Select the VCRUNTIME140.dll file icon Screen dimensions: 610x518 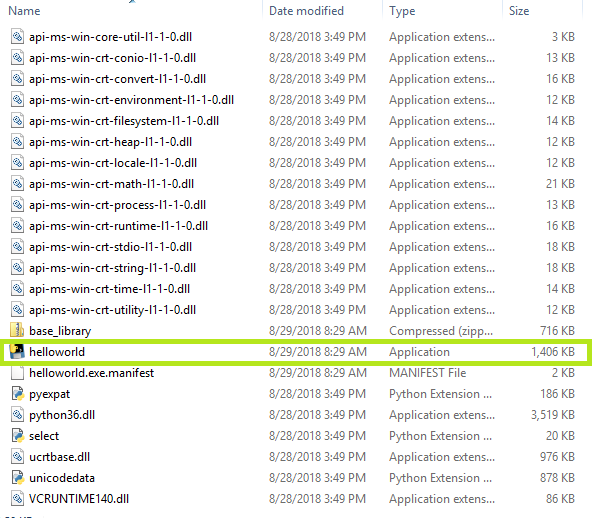(17, 499)
